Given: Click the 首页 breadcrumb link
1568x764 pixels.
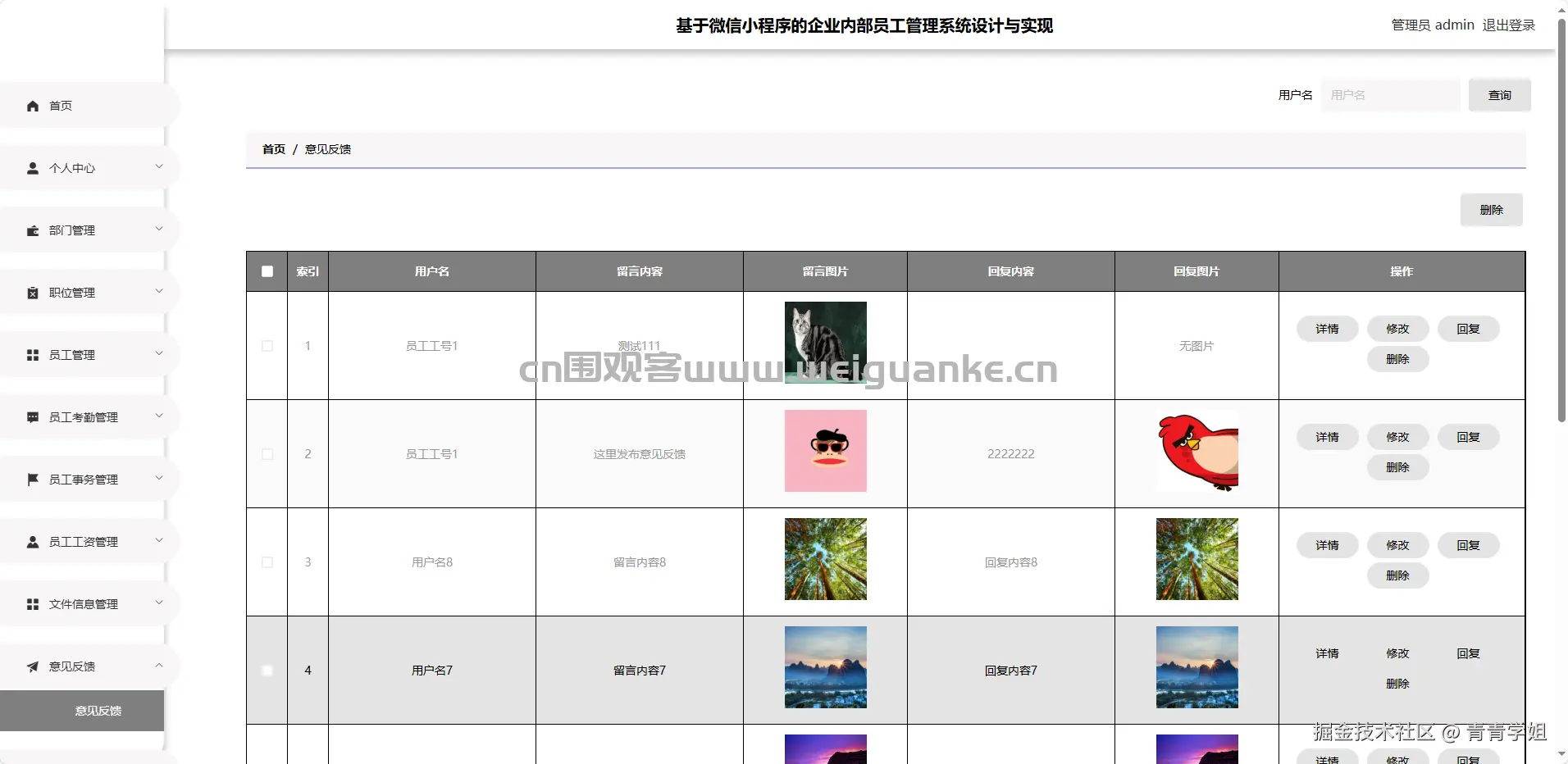Looking at the screenshot, I should 274,149.
